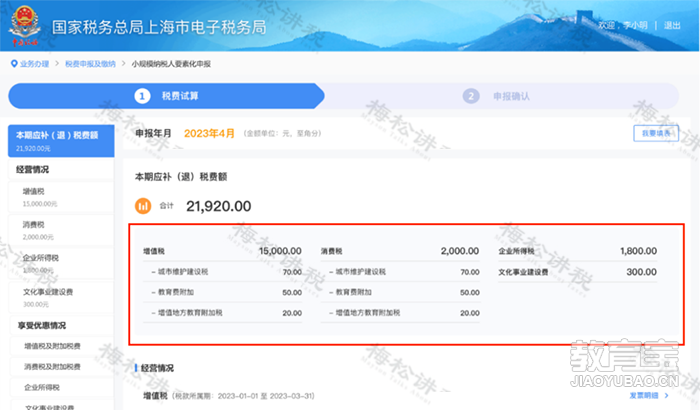Click the user name 李小明

635,25
